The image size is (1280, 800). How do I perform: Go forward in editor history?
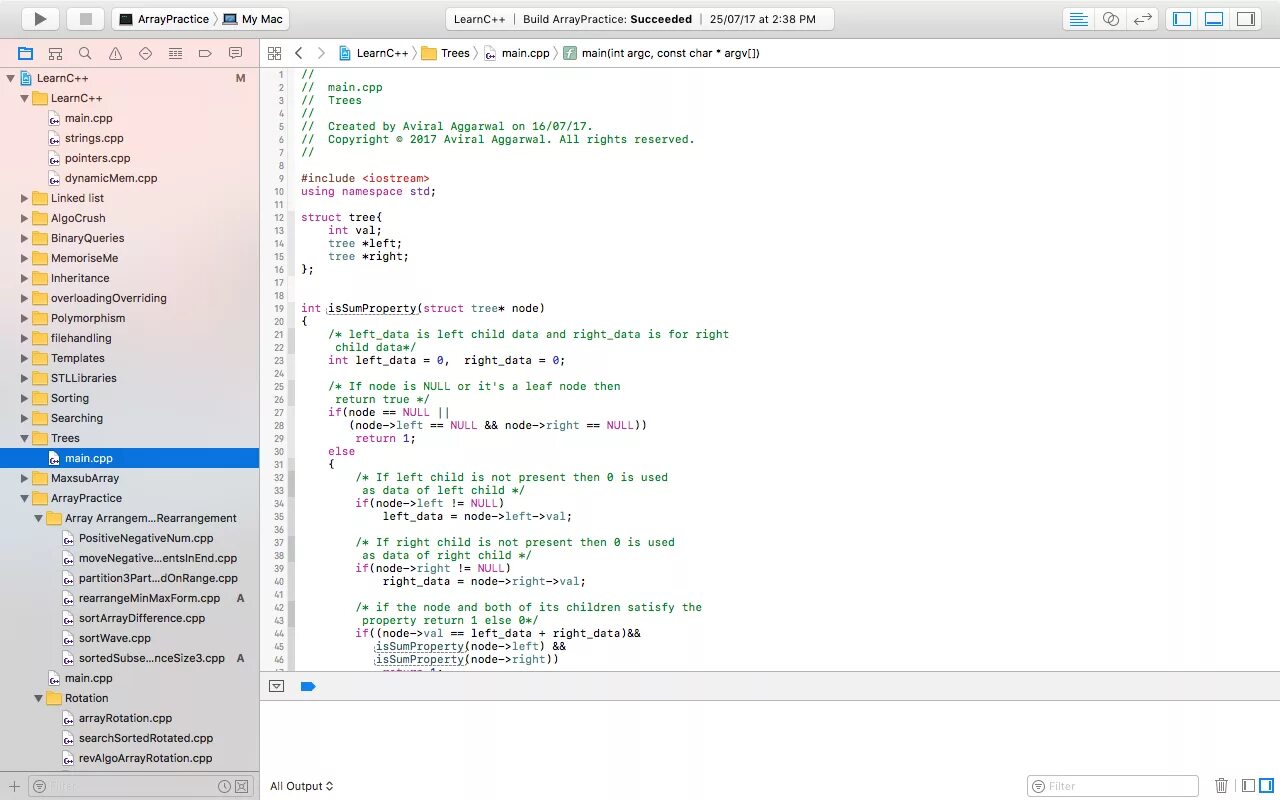[x=321, y=53]
